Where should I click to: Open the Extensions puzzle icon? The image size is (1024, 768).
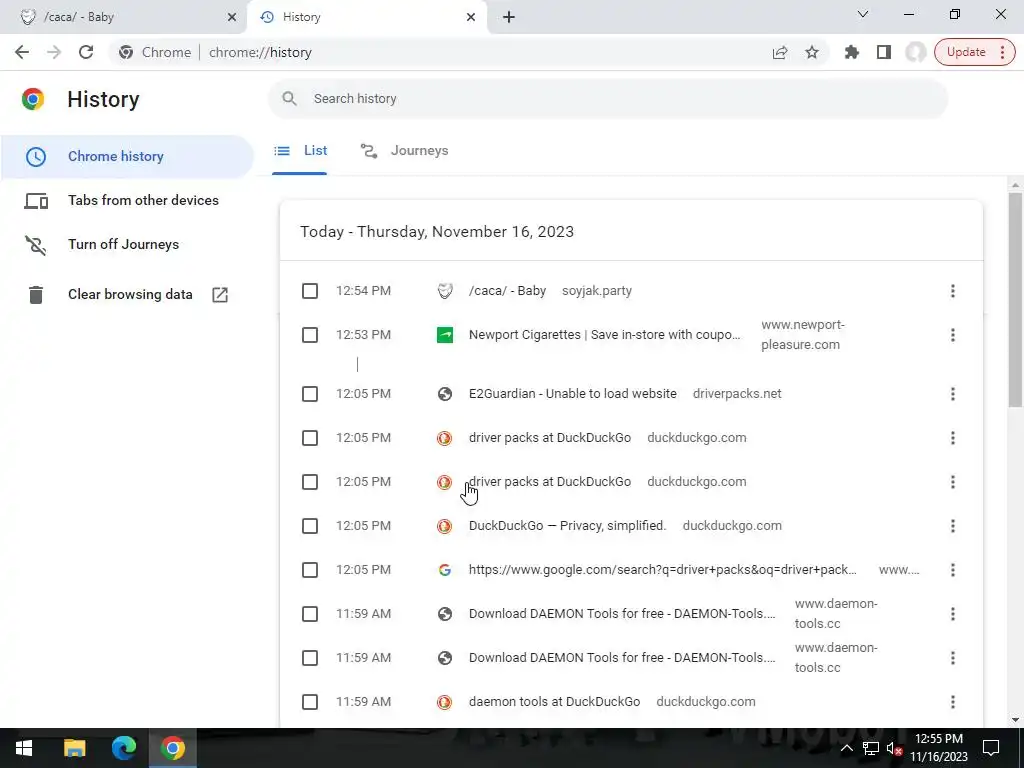pyautogui.click(x=852, y=52)
